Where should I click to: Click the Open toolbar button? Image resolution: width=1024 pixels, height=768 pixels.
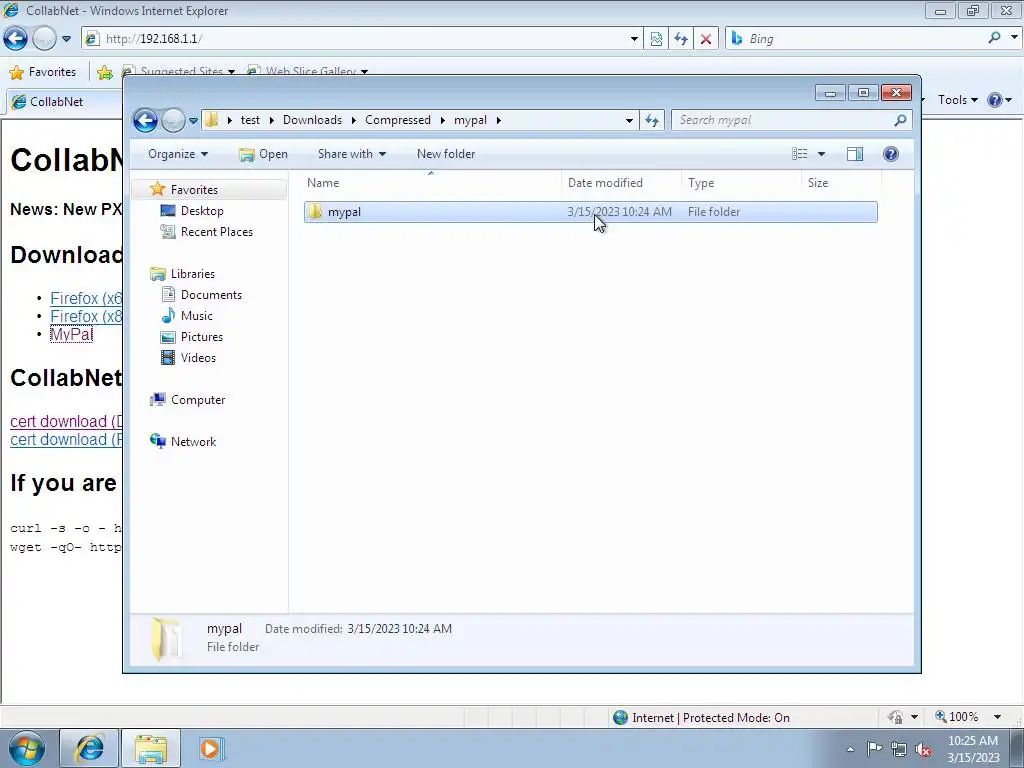pos(263,154)
